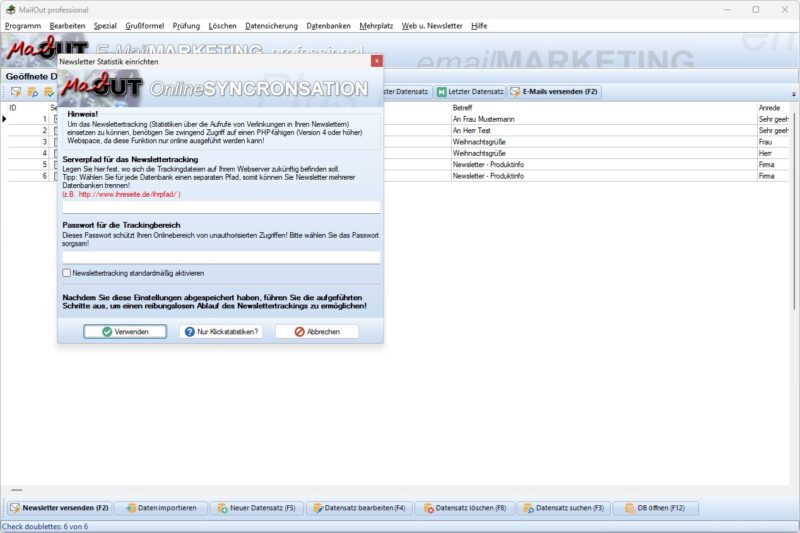
Task: Click the database check icon in the main toolbar
Action: pyautogui.click(x=49, y=92)
